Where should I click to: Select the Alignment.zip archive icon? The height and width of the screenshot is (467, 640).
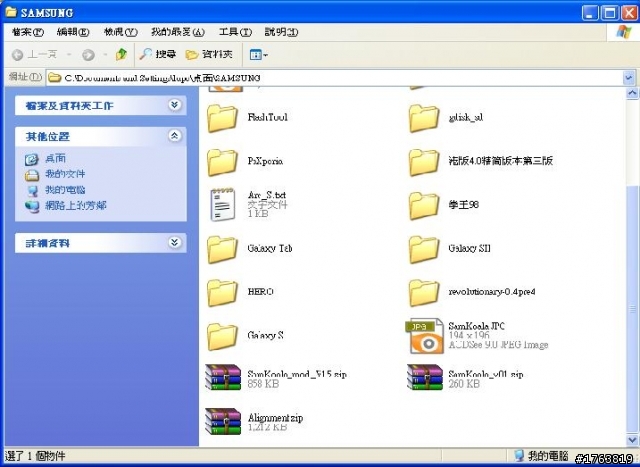tap(223, 421)
